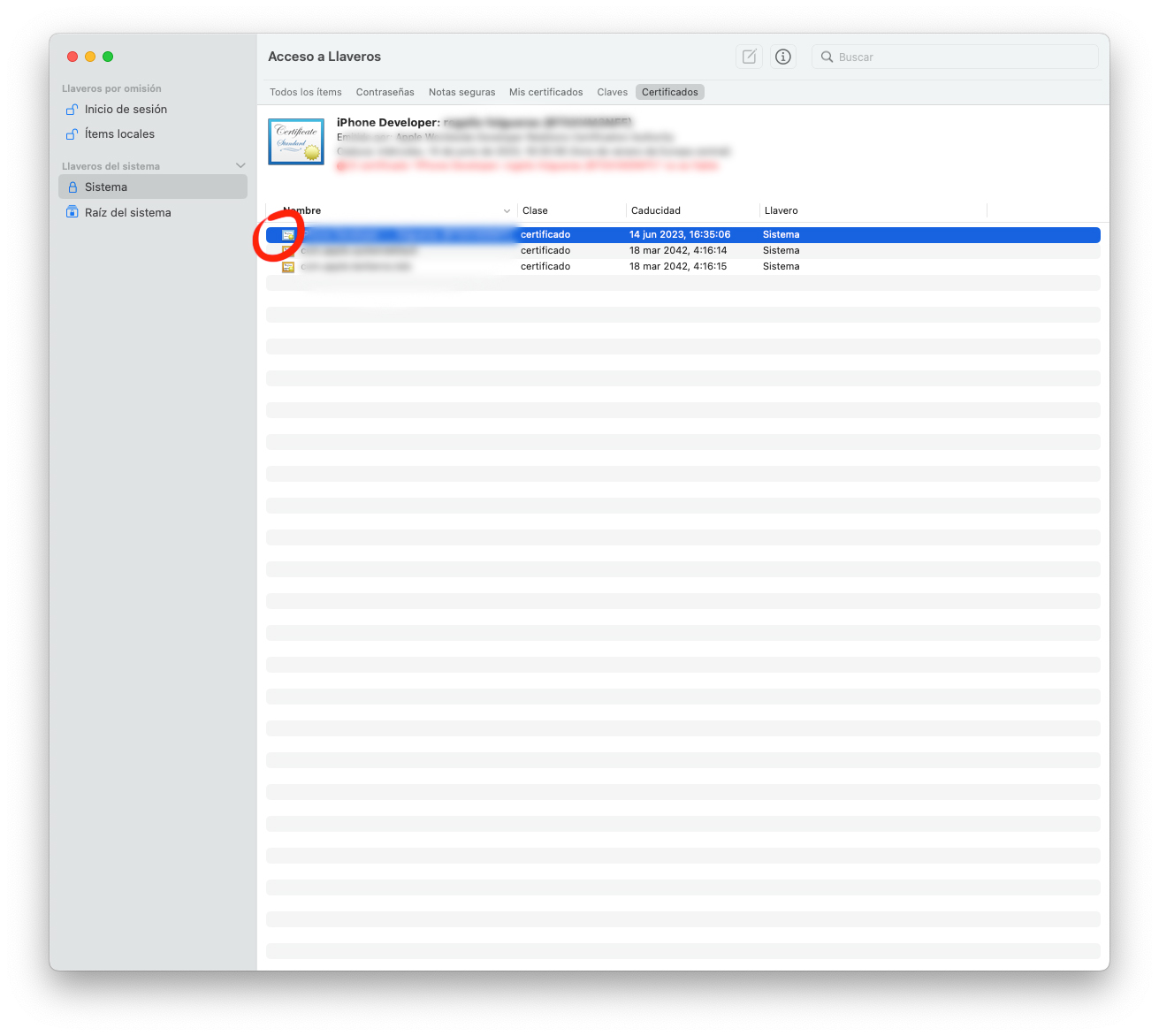The height and width of the screenshot is (1036, 1159).
Task: Click the sort chevron on the Nombre column
Action: point(507,210)
